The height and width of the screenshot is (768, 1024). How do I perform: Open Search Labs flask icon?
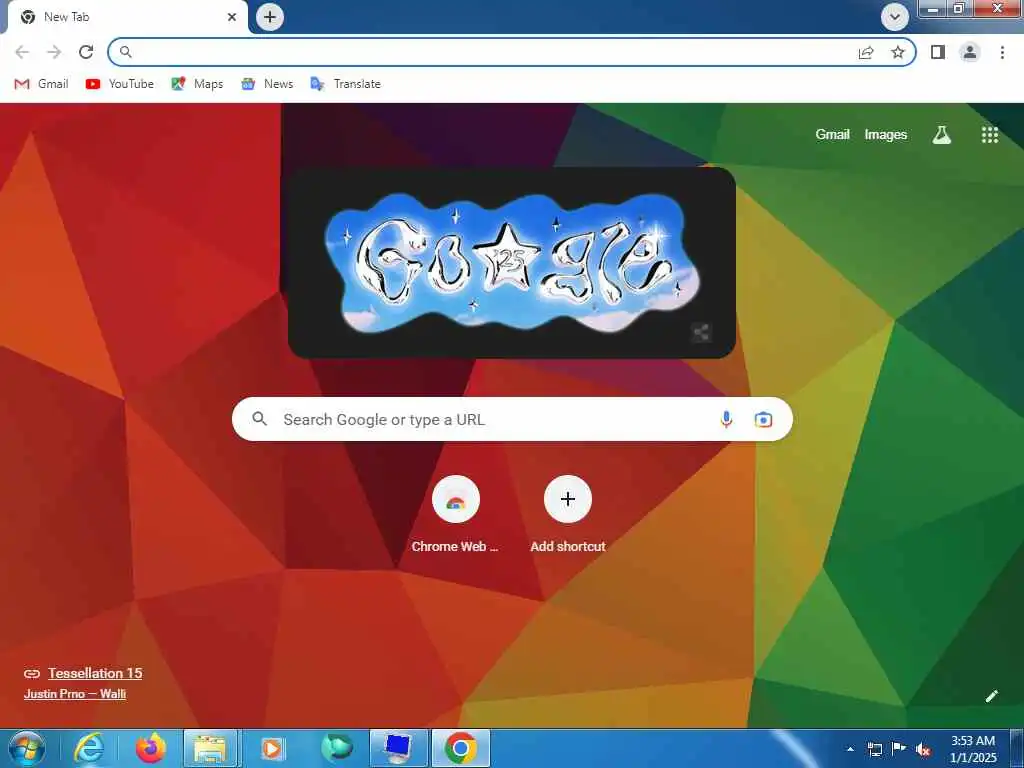[x=941, y=135]
